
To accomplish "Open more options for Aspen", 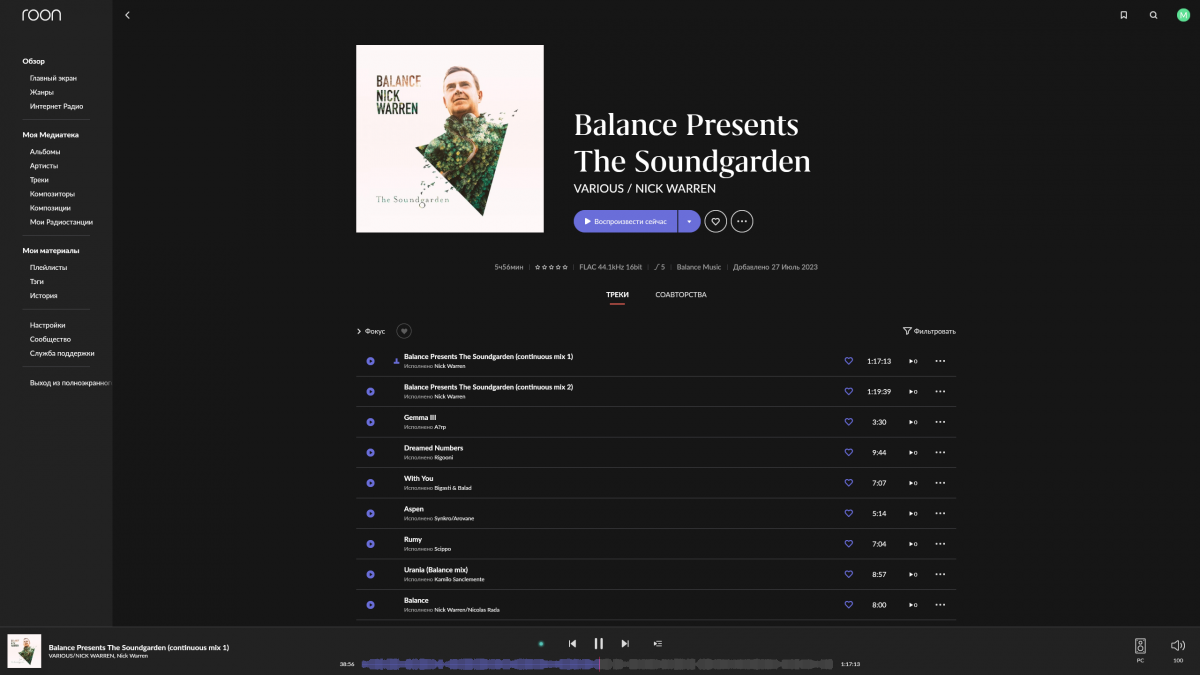I will pos(940,513).
